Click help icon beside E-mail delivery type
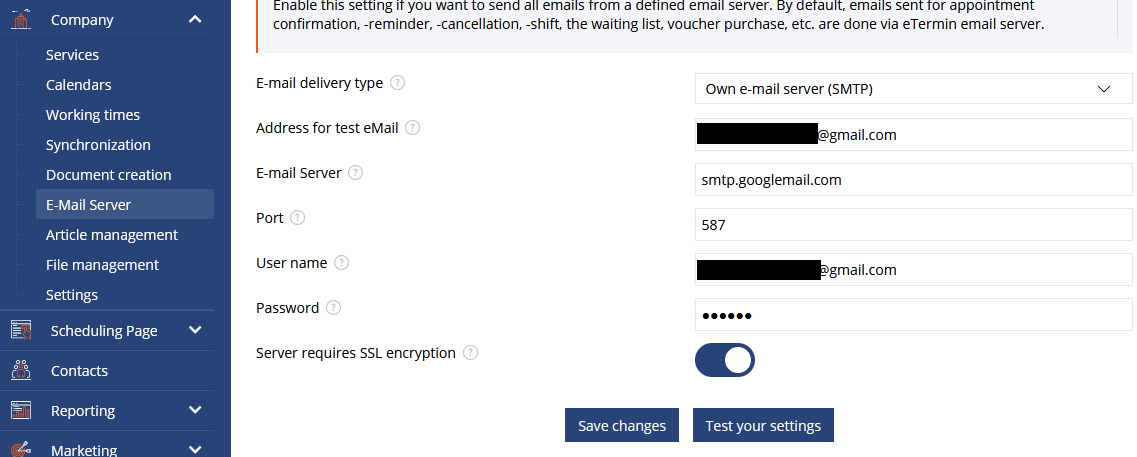The width and height of the screenshot is (1137, 457). tap(398, 83)
